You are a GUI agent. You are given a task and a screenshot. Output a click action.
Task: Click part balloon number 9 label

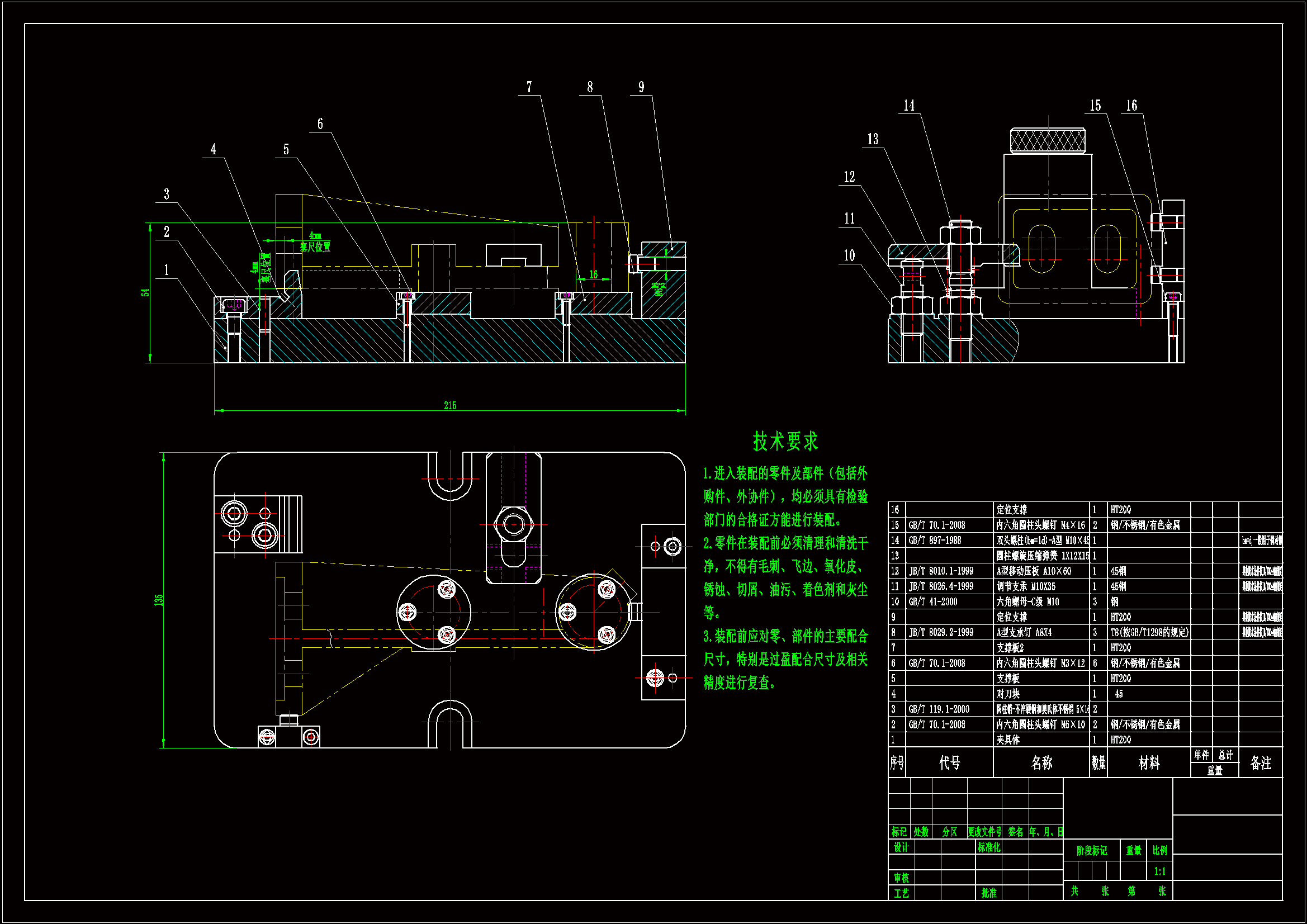[x=641, y=87]
